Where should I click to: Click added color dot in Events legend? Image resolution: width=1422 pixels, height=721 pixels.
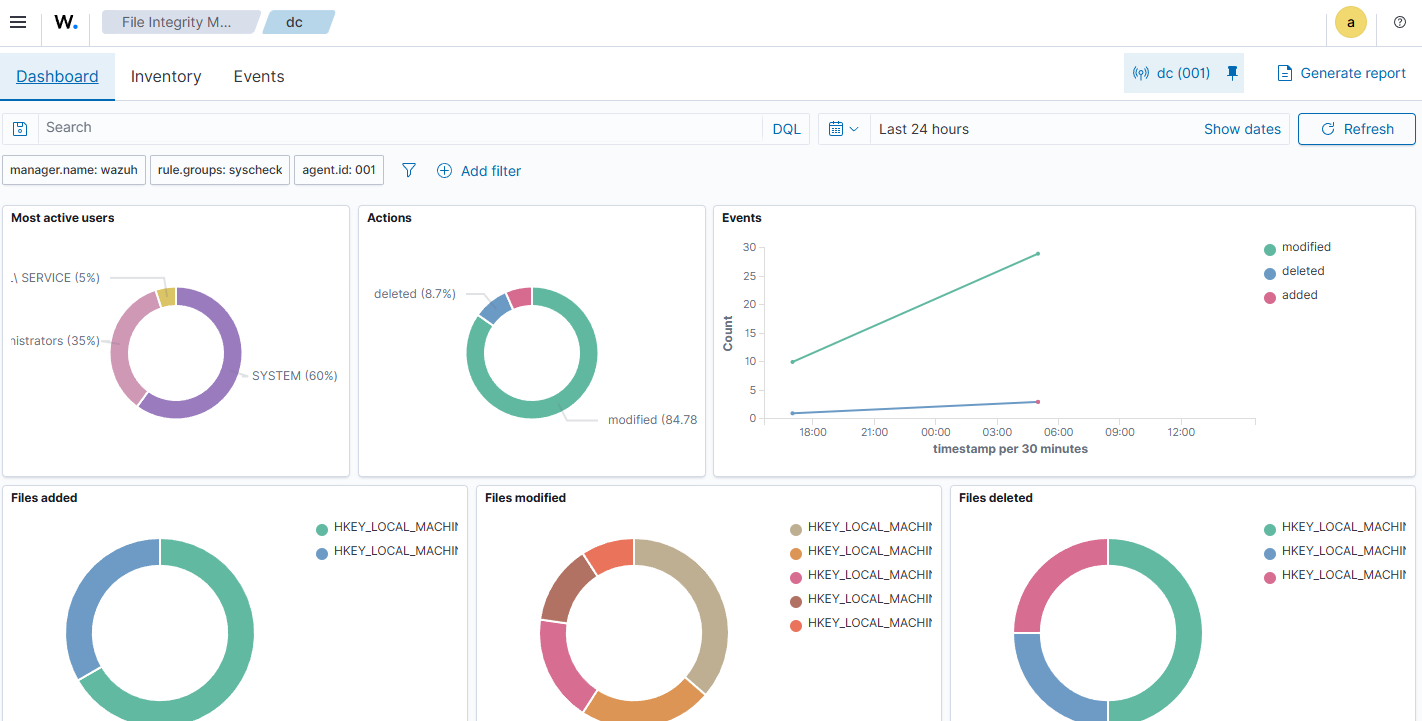pos(1270,297)
